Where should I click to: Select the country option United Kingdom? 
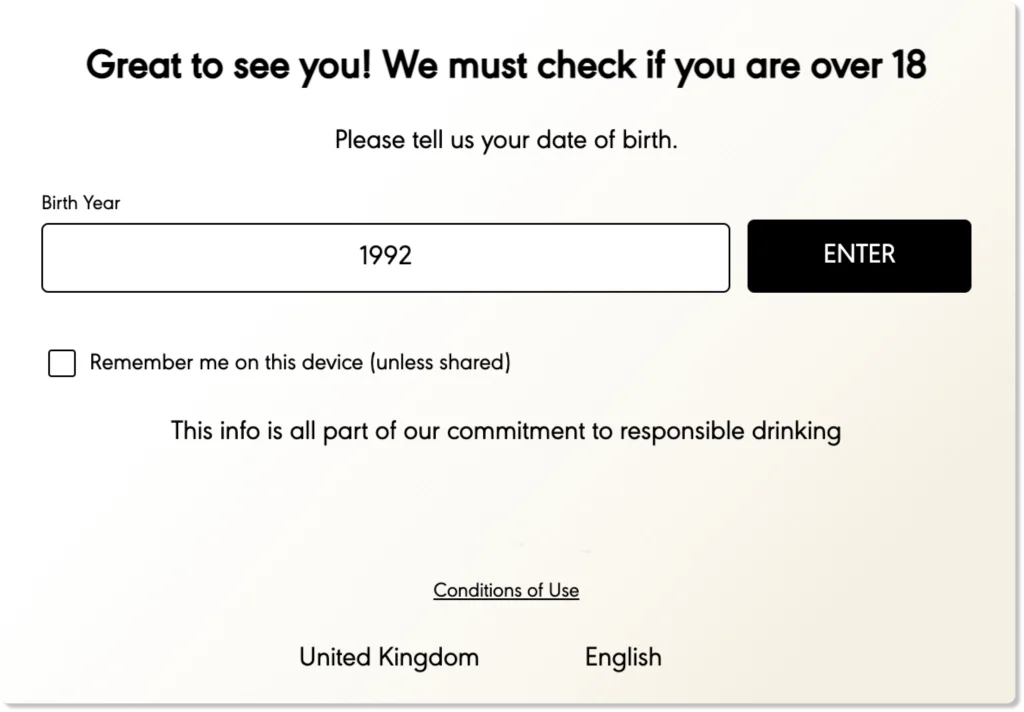pyautogui.click(x=389, y=657)
